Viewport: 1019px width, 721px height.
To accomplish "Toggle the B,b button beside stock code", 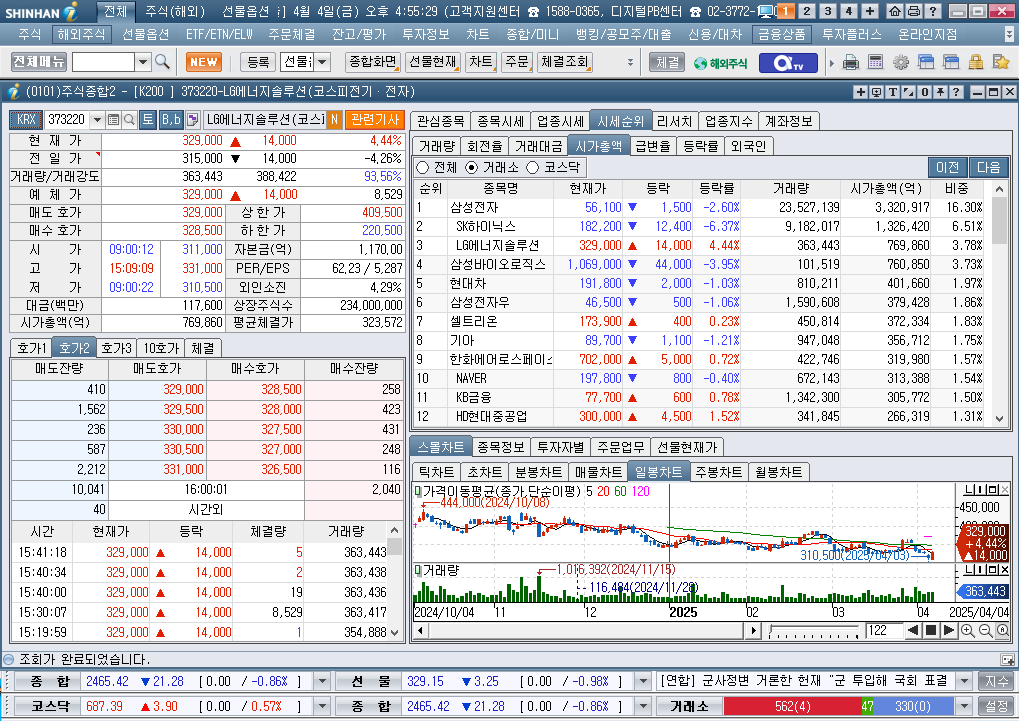I will coord(171,120).
